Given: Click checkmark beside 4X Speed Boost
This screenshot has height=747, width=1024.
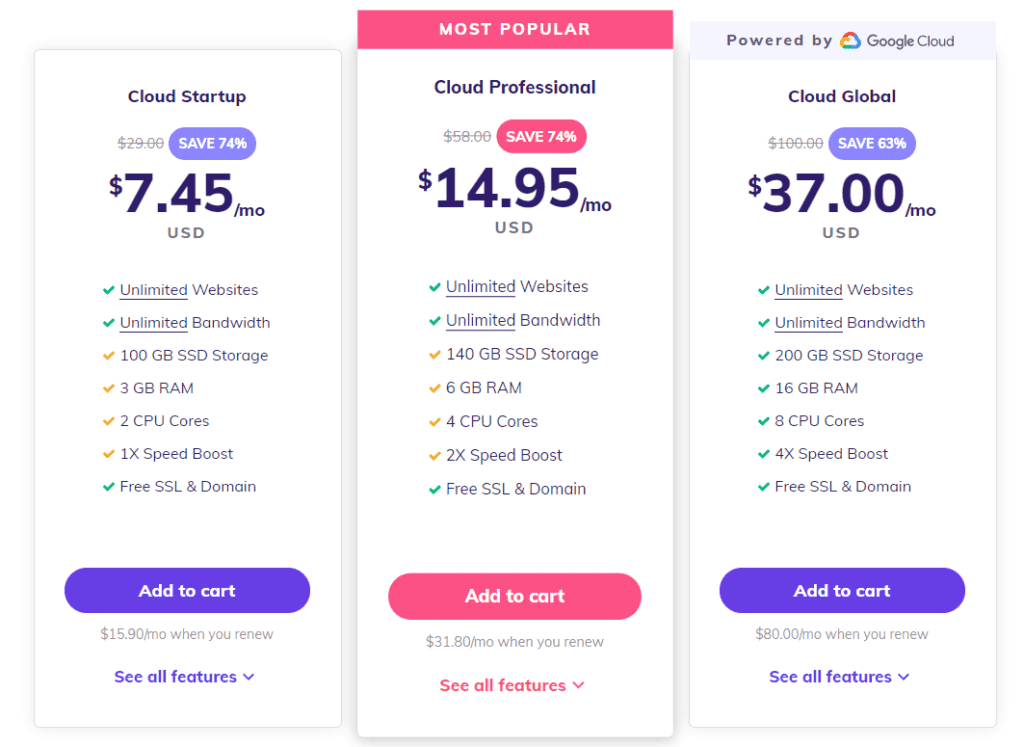Looking at the screenshot, I should (763, 454).
